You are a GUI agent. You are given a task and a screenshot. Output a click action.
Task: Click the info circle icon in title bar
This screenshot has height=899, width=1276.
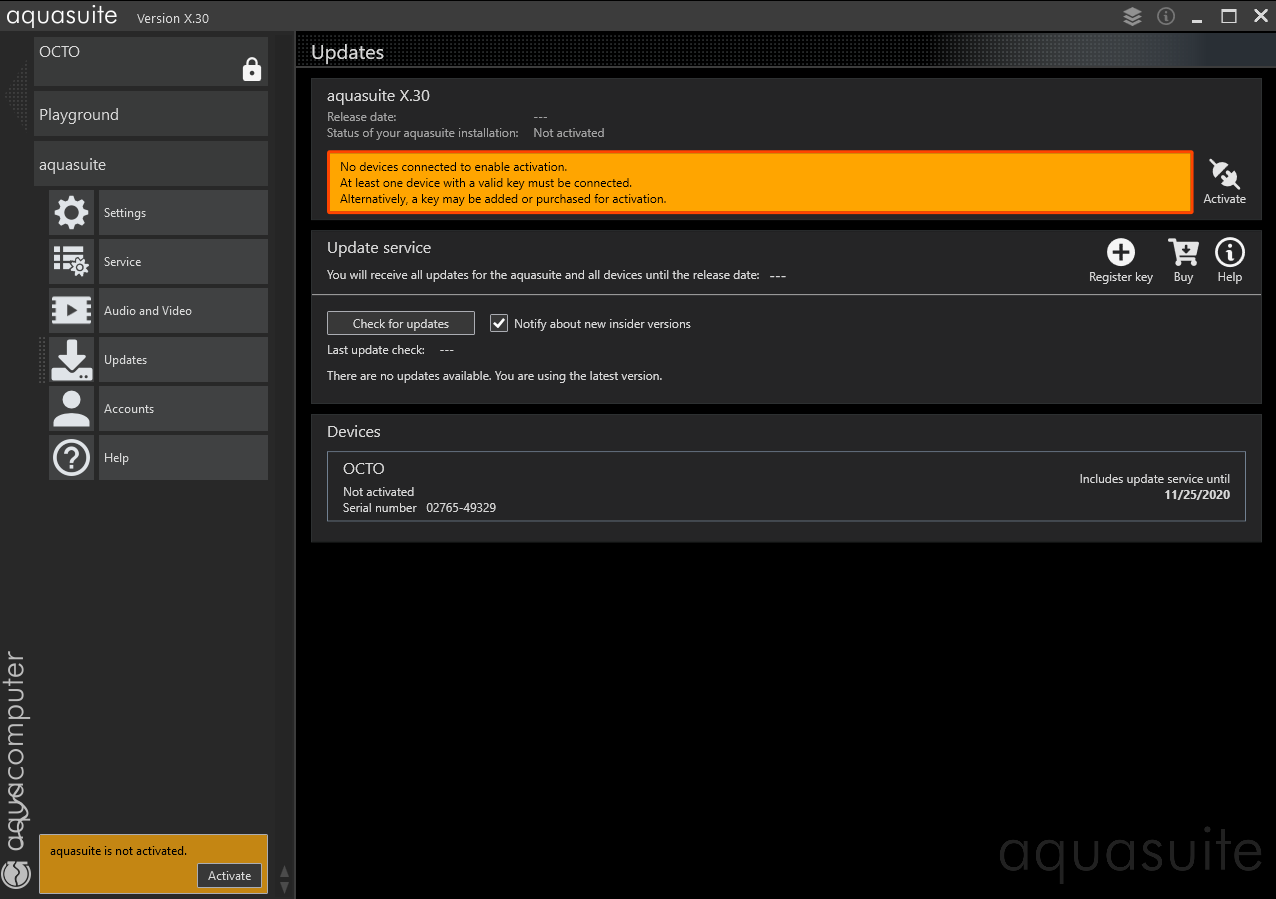(x=1165, y=16)
